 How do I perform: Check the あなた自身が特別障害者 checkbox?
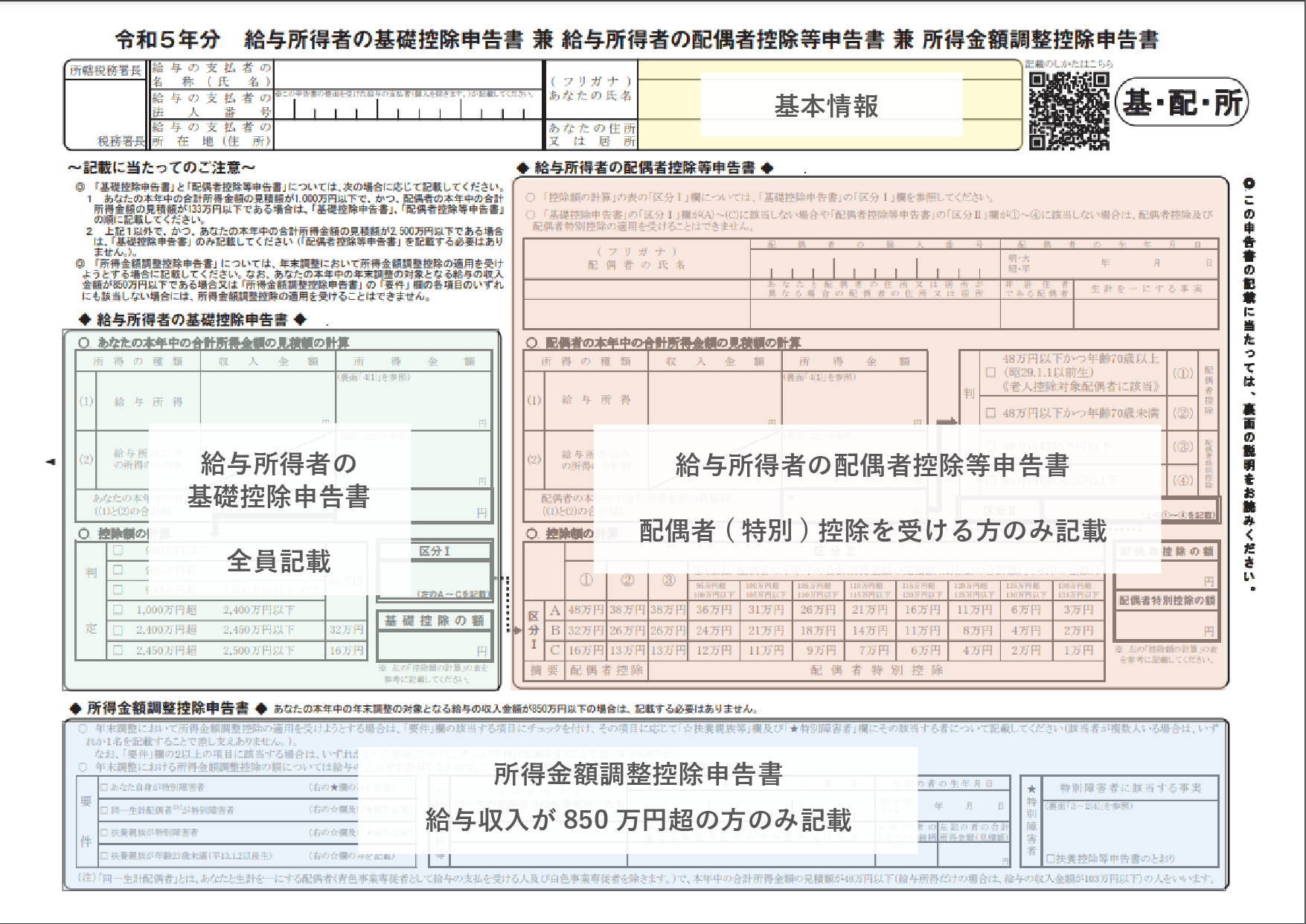click(104, 786)
